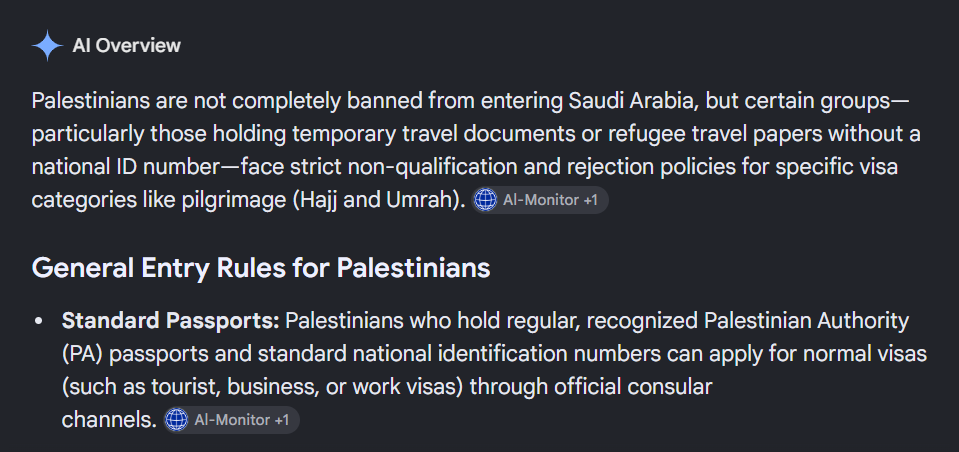Click the +1 count after the Umrah sentence

[590, 200]
